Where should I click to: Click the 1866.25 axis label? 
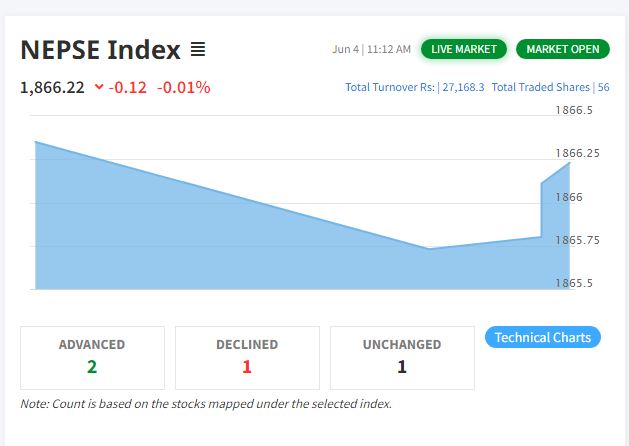click(578, 153)
